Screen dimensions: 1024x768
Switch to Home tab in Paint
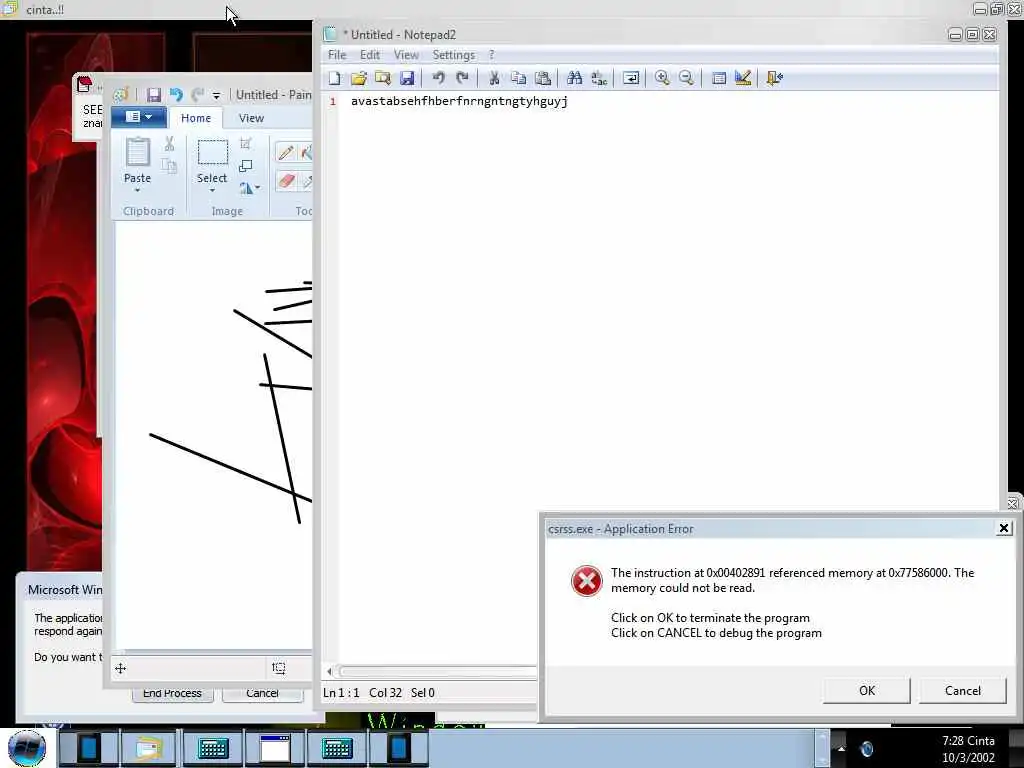pyautogui.click(x=196, y=118)
